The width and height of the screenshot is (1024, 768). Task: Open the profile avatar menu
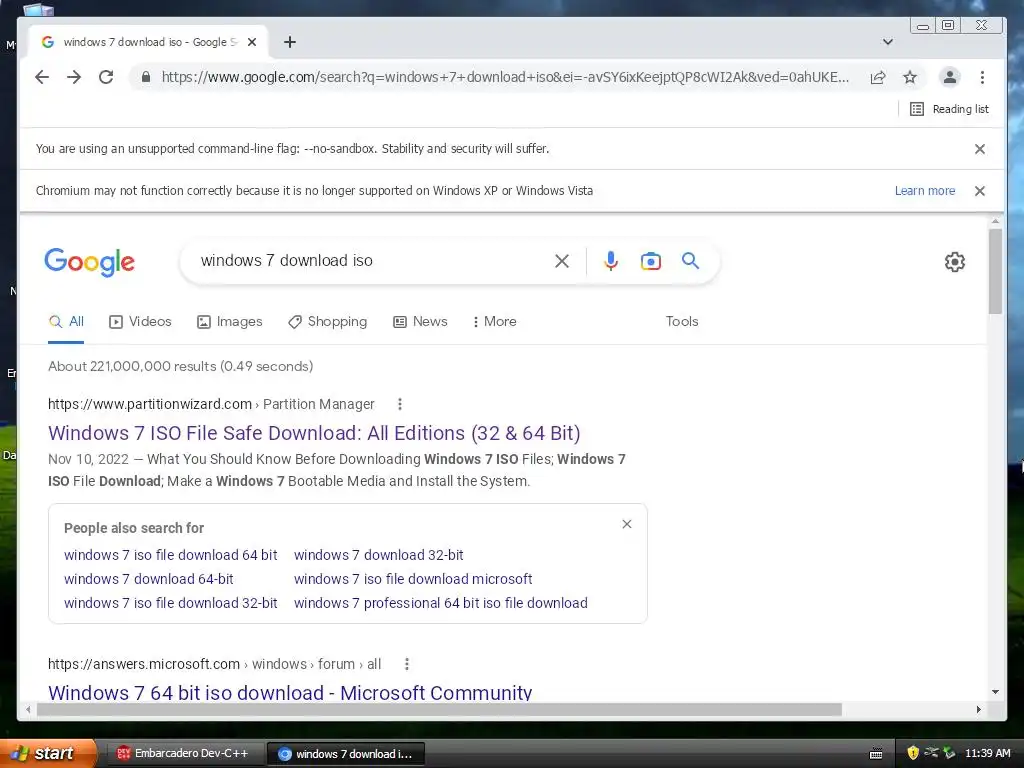coord(950,77)
